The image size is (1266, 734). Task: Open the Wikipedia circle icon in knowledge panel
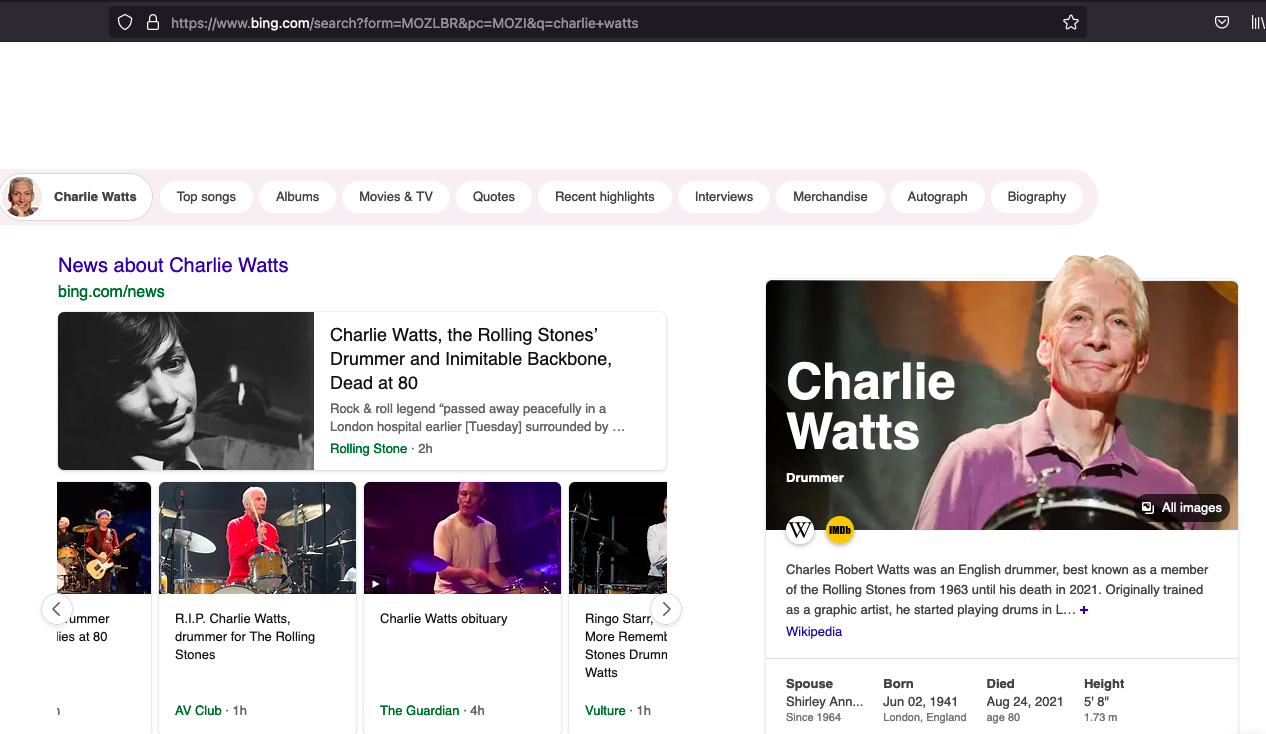pos(800,530)
